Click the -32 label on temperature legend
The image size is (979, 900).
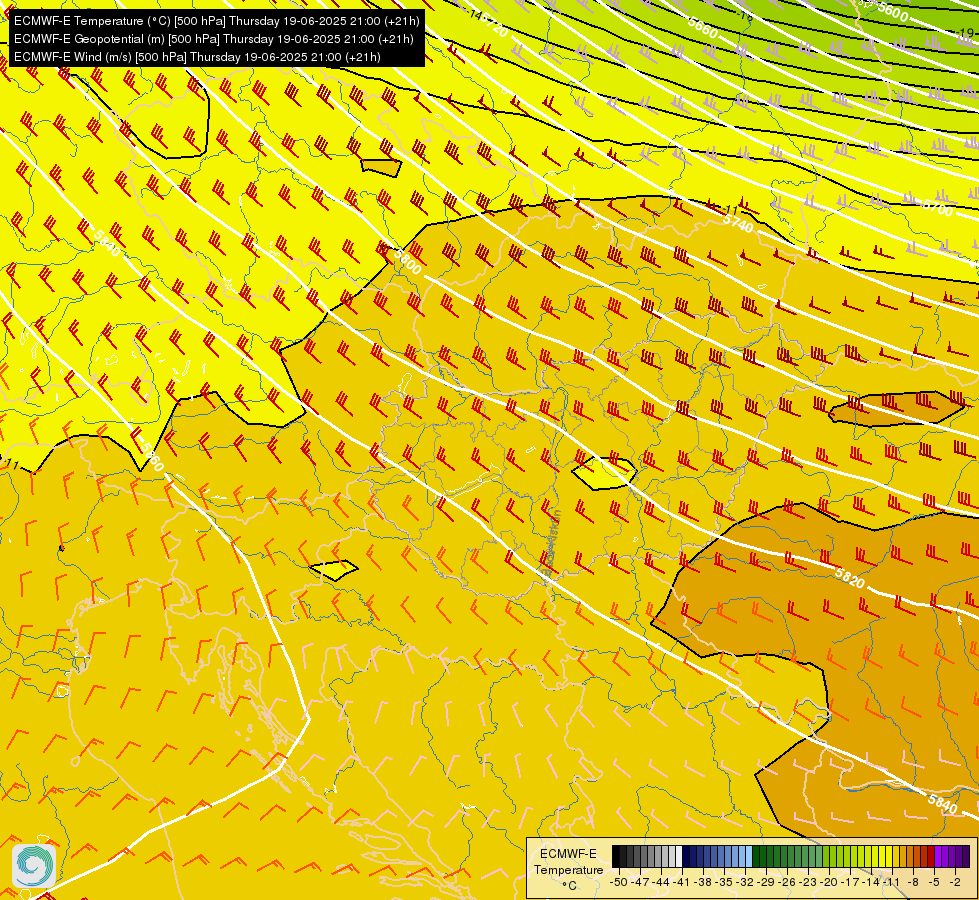[x=745, y=883]
